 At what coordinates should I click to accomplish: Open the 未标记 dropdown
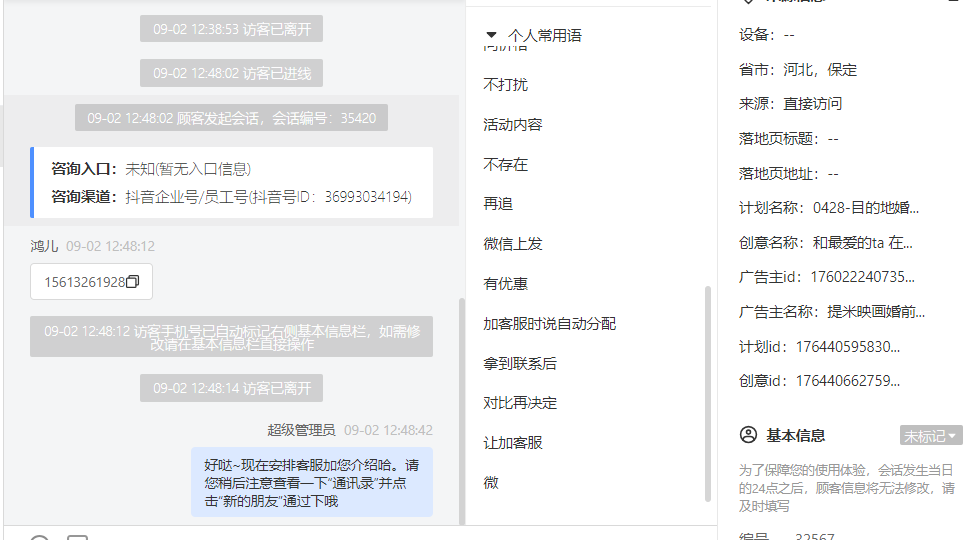coord(931,435)
